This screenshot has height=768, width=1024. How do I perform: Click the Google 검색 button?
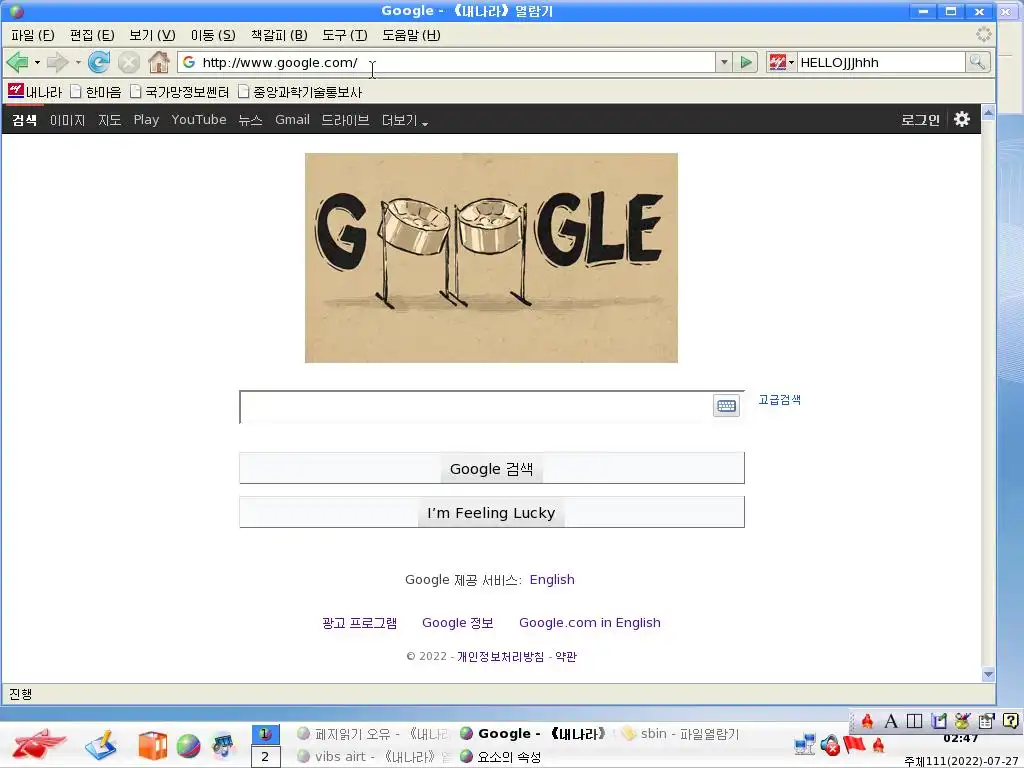coord(492,468)
